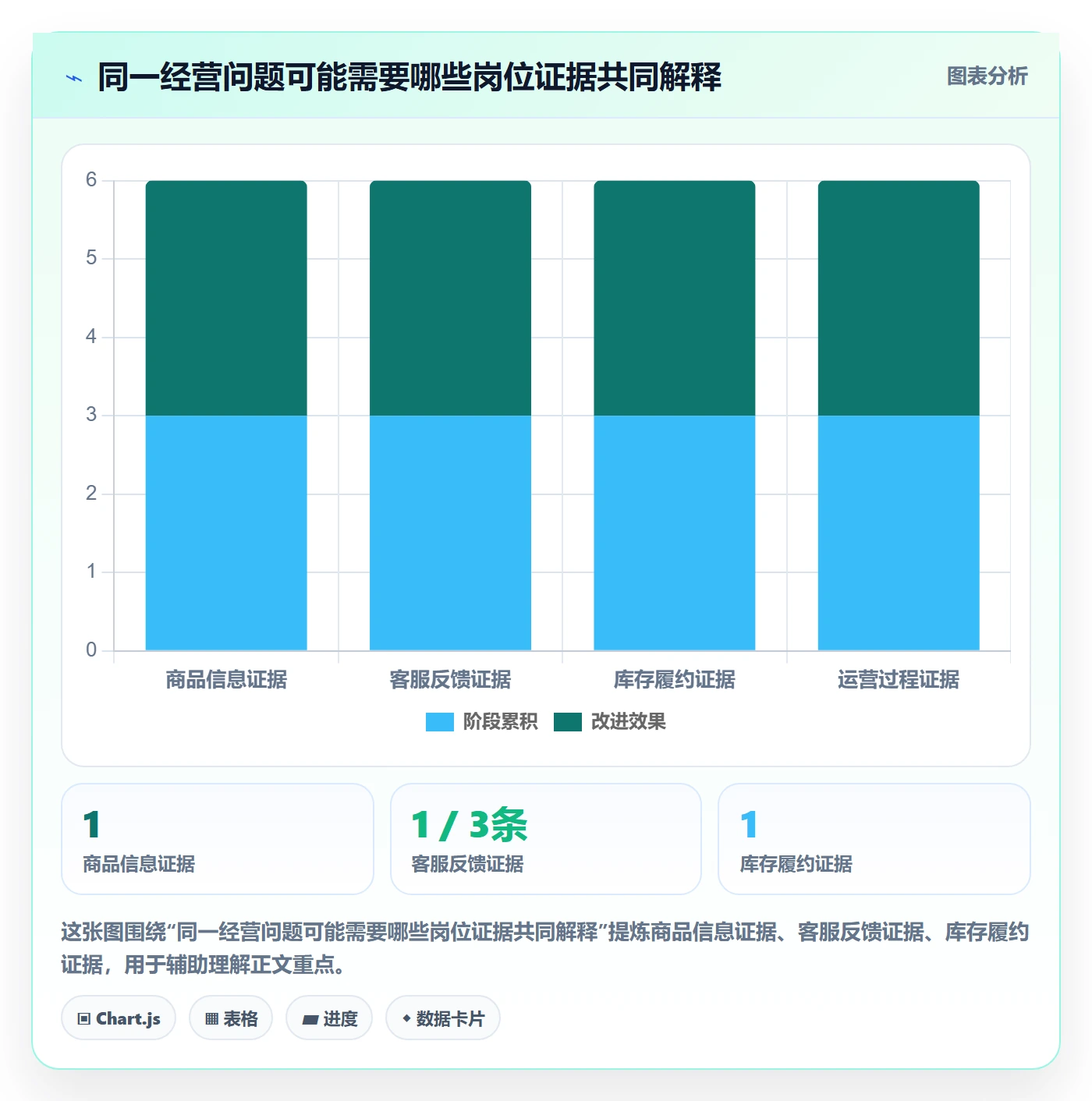Click the 运营过程证据 x-axis label

[899, 680]
